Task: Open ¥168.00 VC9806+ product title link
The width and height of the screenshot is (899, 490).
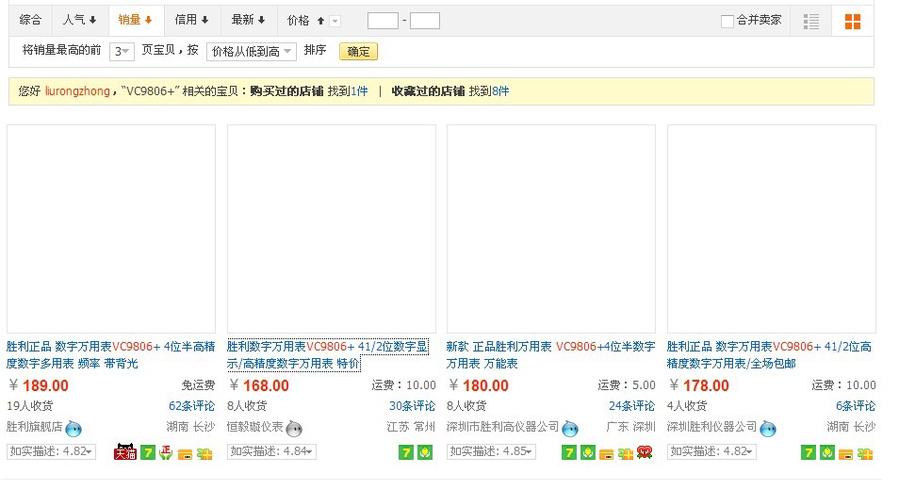Action: (327, 355)
